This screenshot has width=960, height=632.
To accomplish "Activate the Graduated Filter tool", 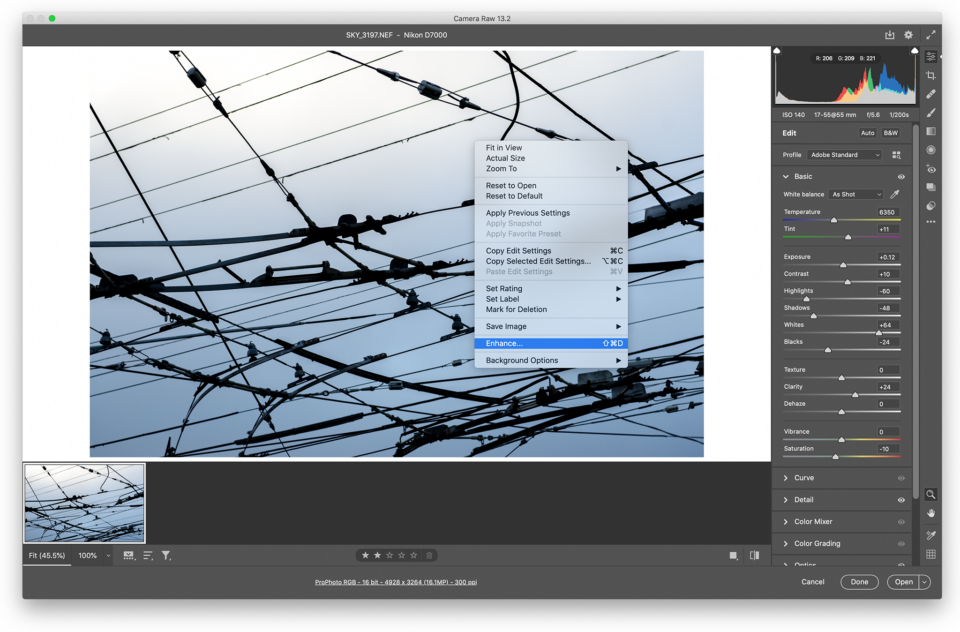I will pos(931,131).
